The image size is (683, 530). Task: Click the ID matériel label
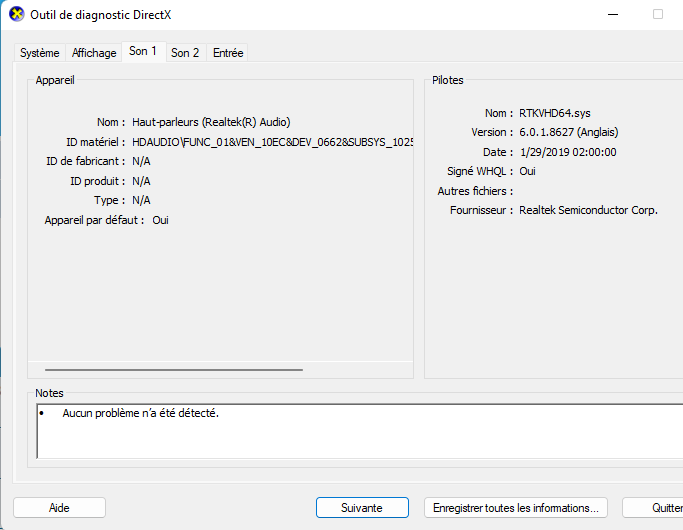point(95,142)
